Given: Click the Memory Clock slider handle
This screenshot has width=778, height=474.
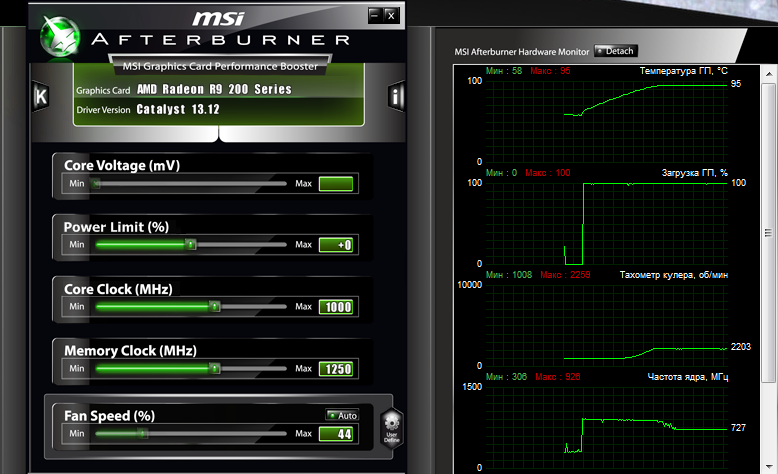Looking at the screenshot, I should click(214, 368).
